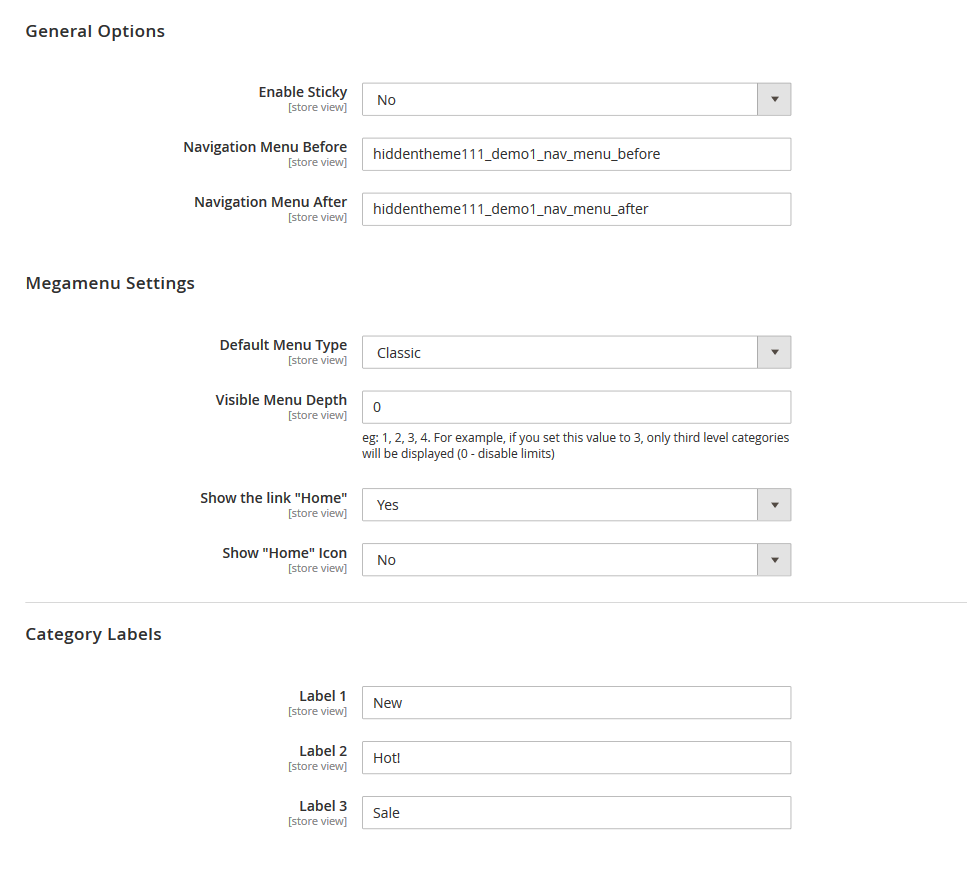
Task: Collapse the Category Labels section header
Action: 93,634
